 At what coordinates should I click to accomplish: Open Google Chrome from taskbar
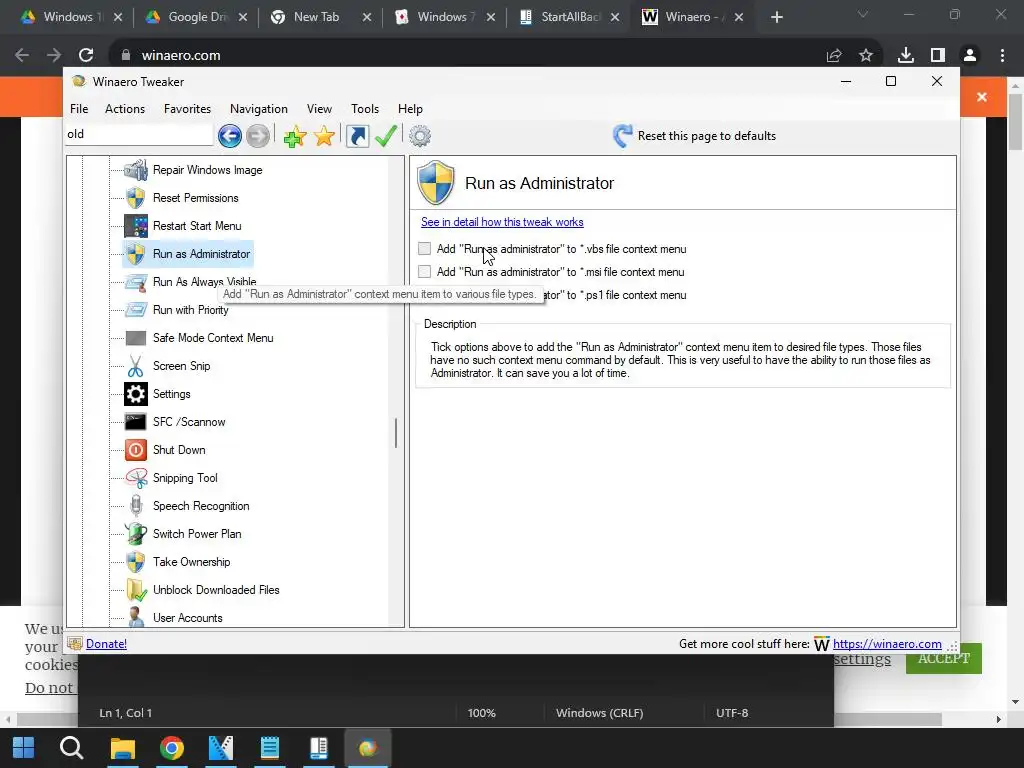click(x=172, y=748)
